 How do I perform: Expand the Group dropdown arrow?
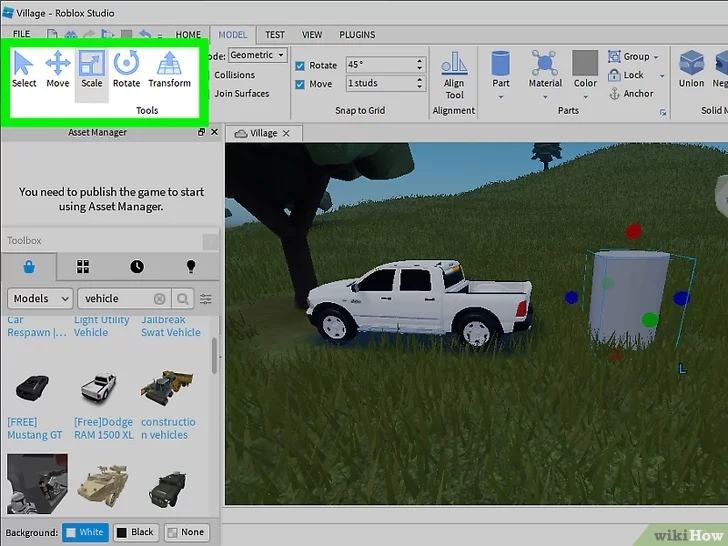(656, 57)
